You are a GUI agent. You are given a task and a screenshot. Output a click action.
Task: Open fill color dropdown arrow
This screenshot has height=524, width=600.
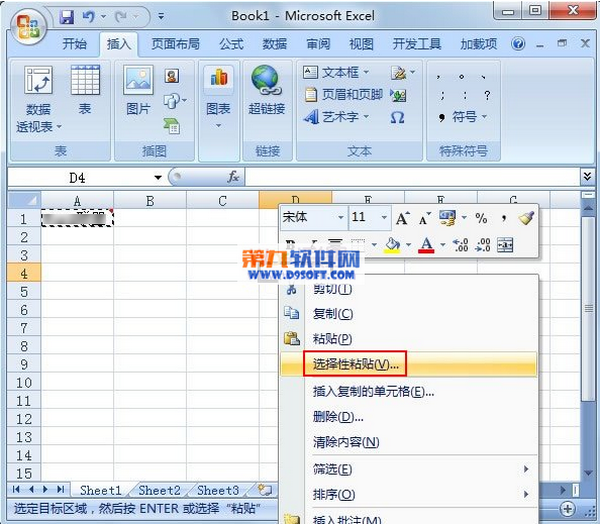pyautogui.click(x=408, y=245)
